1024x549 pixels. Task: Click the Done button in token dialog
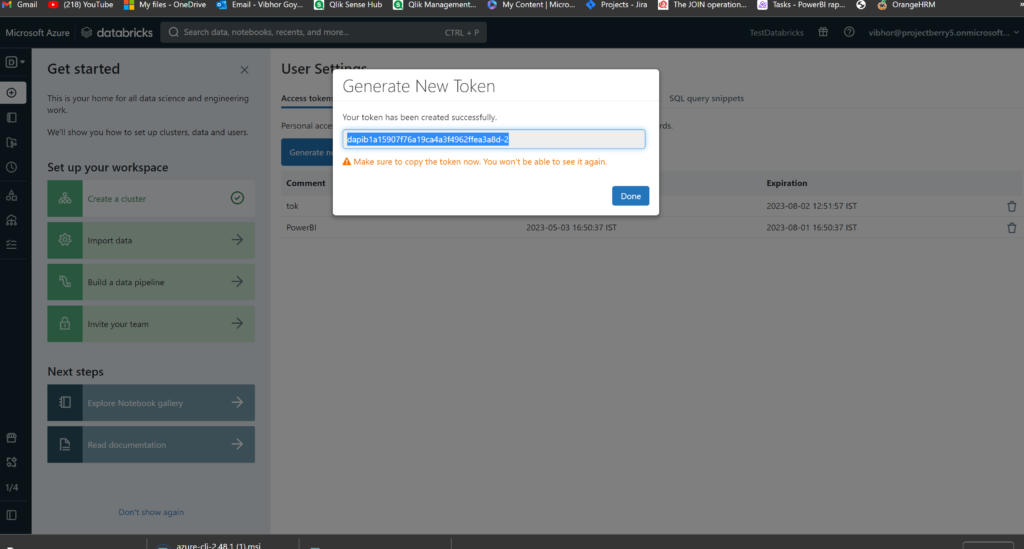(630, 196)
